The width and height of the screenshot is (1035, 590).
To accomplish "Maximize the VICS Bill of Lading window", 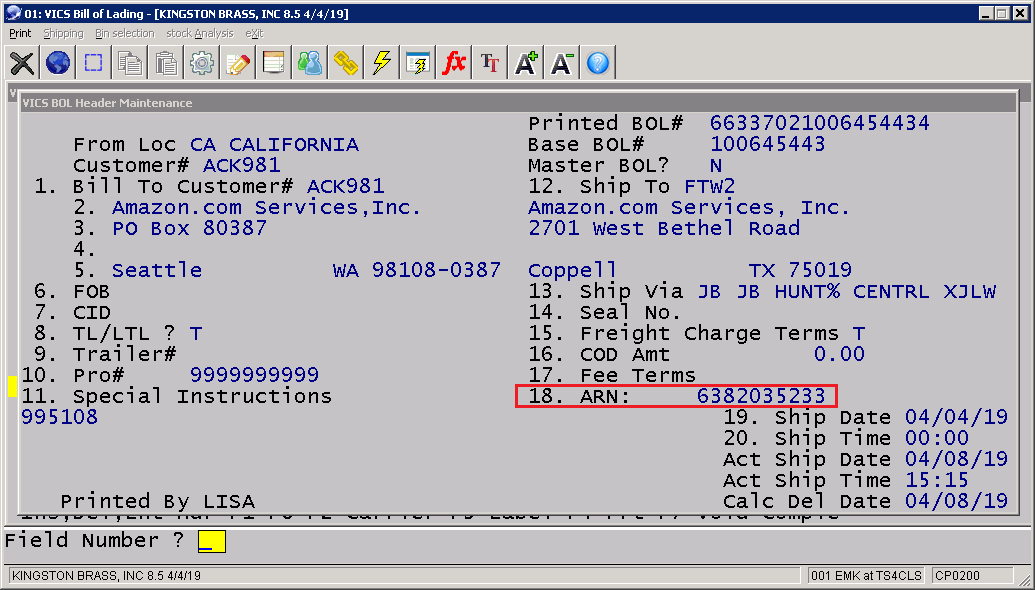I will (1001, 13).
